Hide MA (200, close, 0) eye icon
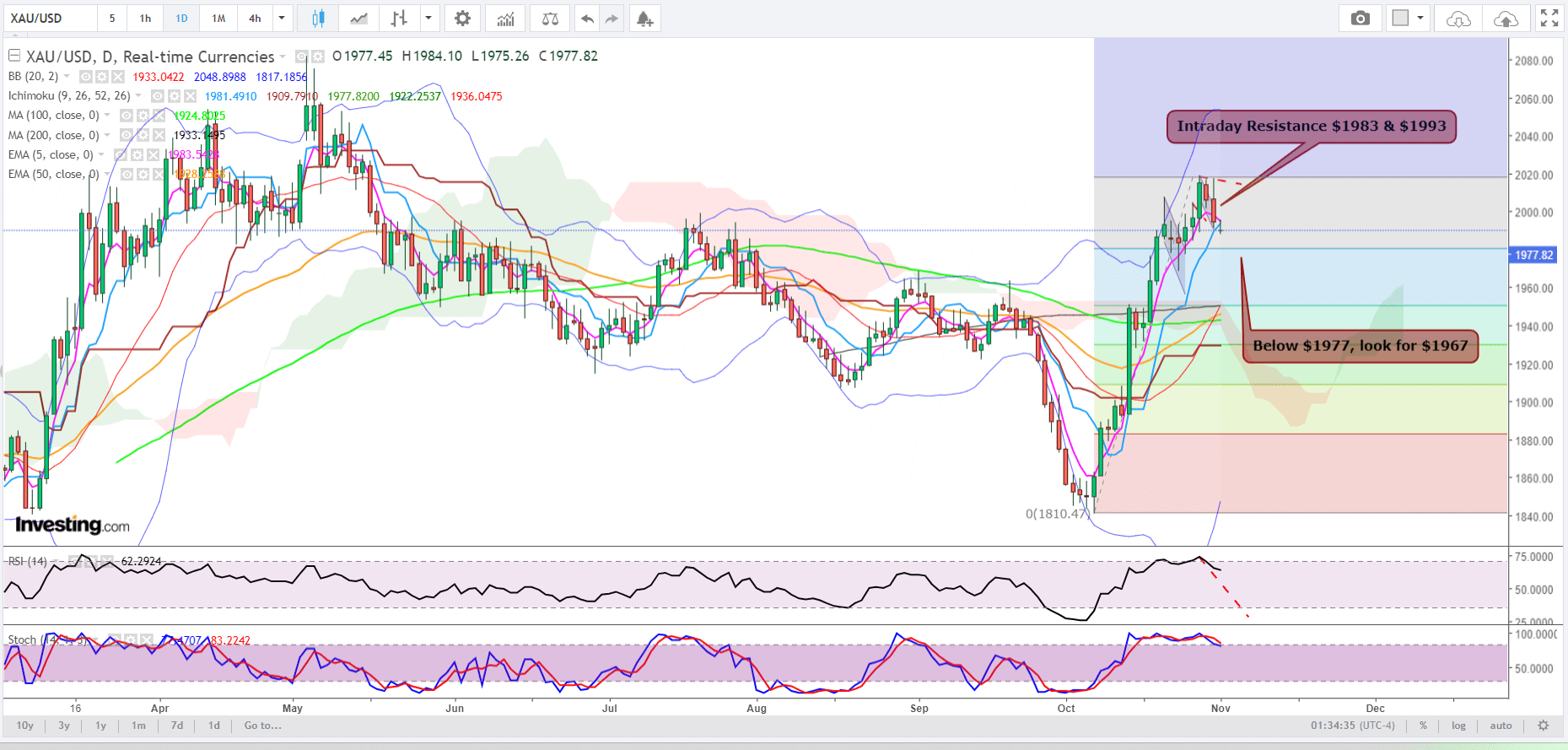Viewport: 1568px width, 750px height. [127, 135]
